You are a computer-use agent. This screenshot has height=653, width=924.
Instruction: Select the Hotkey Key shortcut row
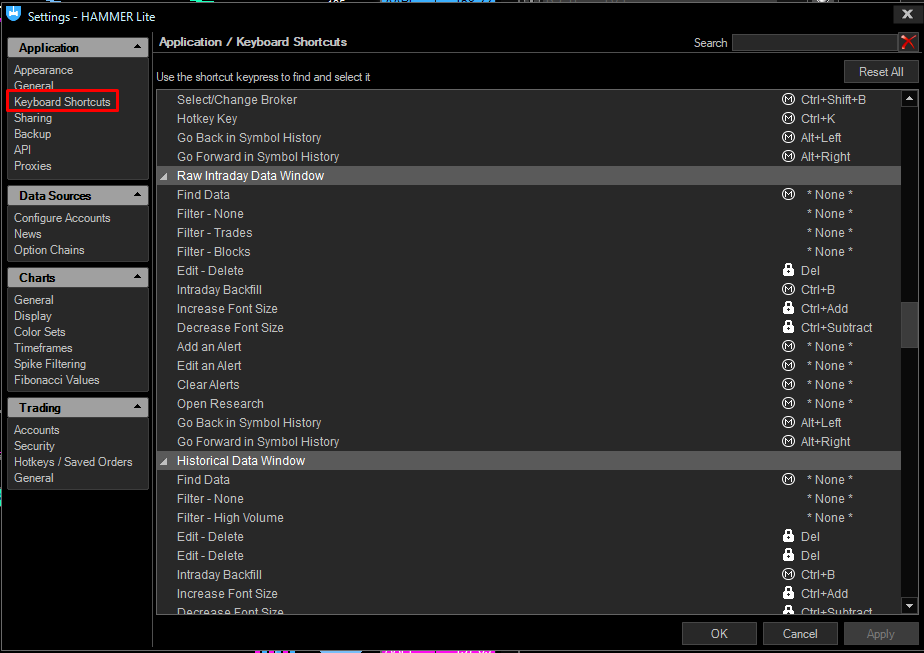point(529,118)
